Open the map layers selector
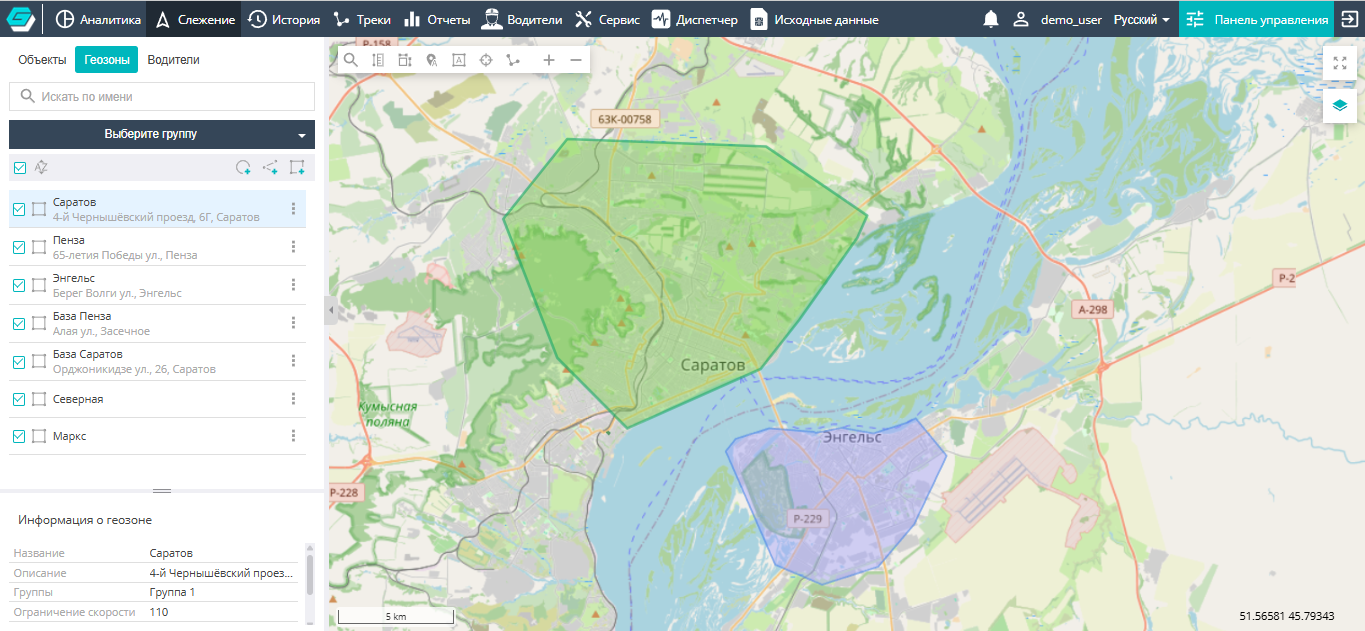 [1340, 105]
